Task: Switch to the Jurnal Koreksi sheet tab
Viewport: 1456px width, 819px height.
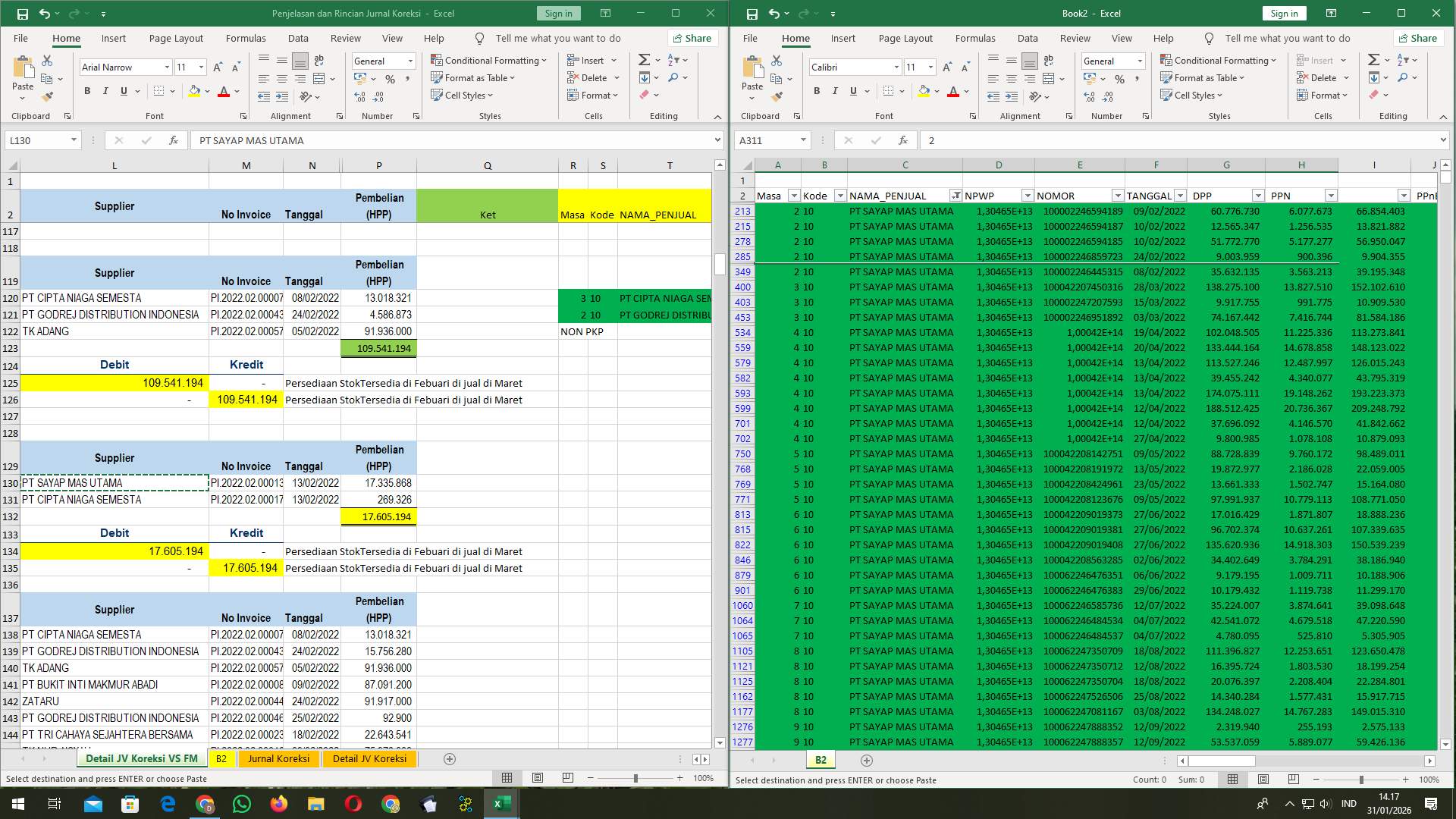Action: pos(279,758)
